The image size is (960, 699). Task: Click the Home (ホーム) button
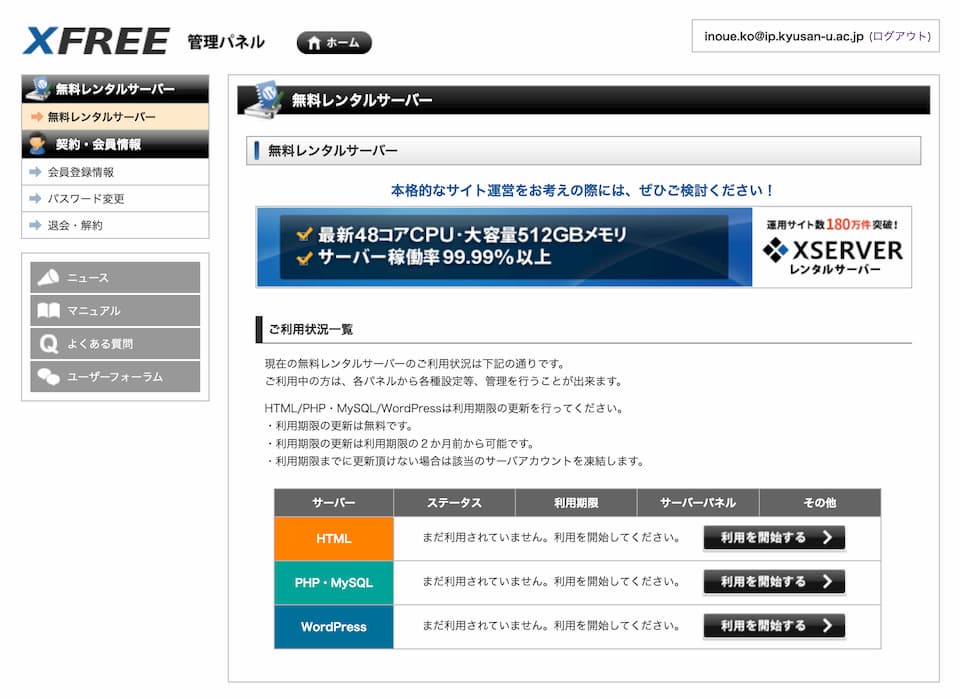[334, 43]
